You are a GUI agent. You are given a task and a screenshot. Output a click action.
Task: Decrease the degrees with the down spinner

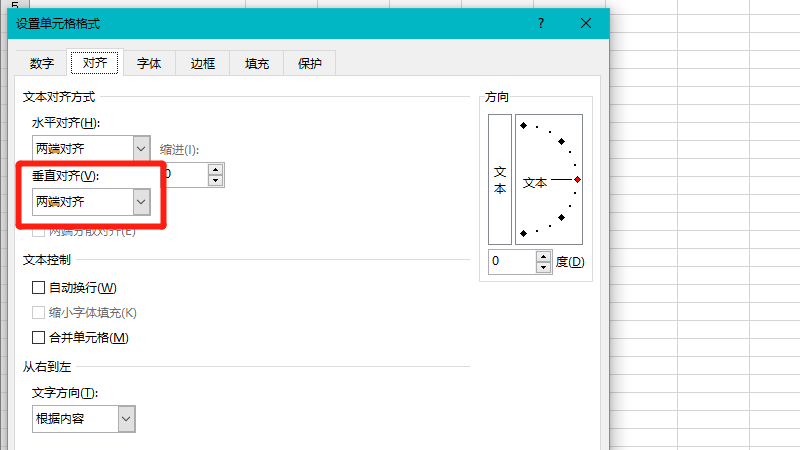pos(544,267)
